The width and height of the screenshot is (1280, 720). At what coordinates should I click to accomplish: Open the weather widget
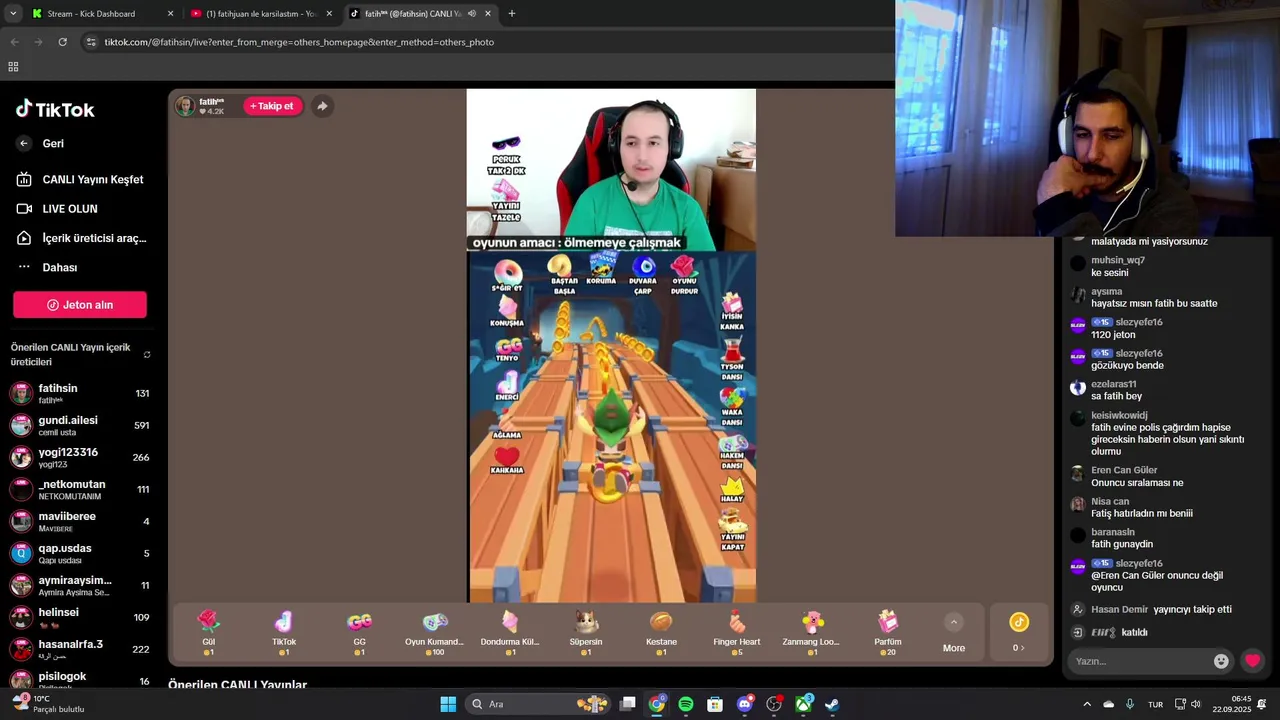coord(48,704)
